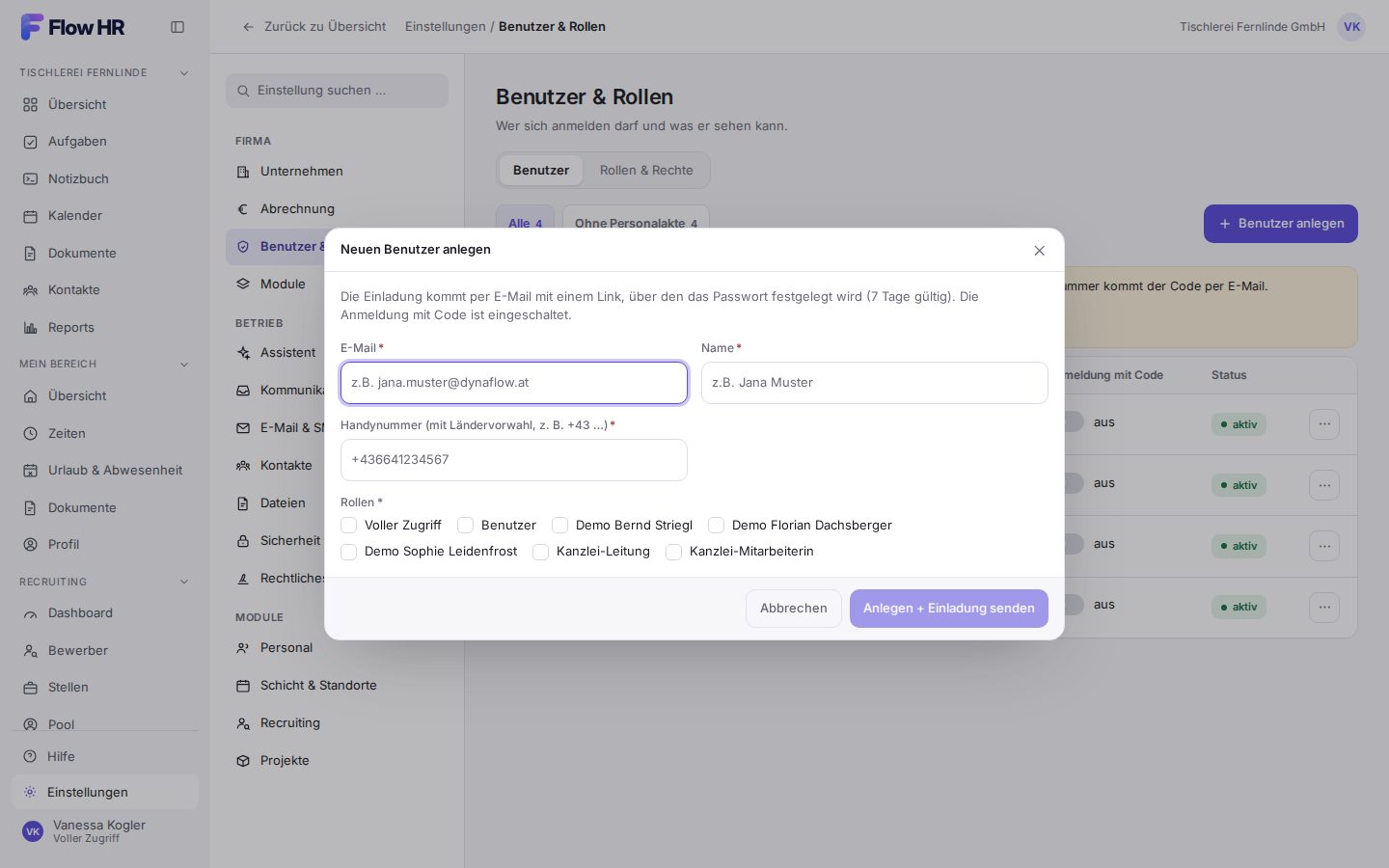Screen dimensions: 1389x868
Task: Click the Hilfe question mark icon
Action: tap(30, 757)
